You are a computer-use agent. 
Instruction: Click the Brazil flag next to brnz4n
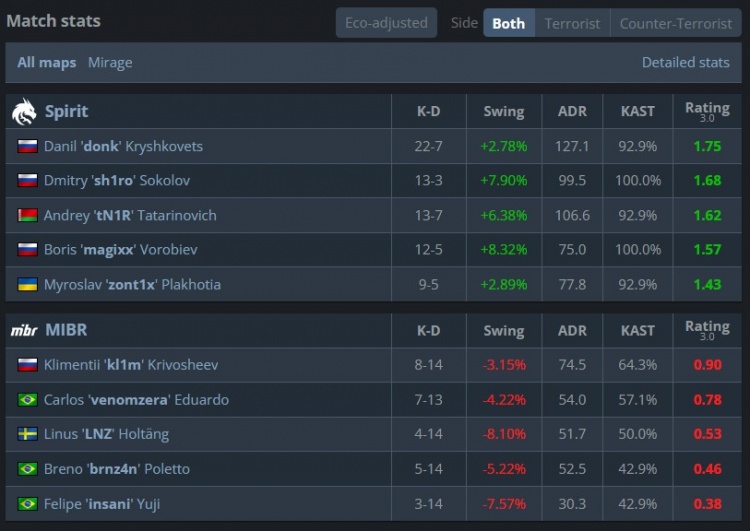tap(27, 469)
